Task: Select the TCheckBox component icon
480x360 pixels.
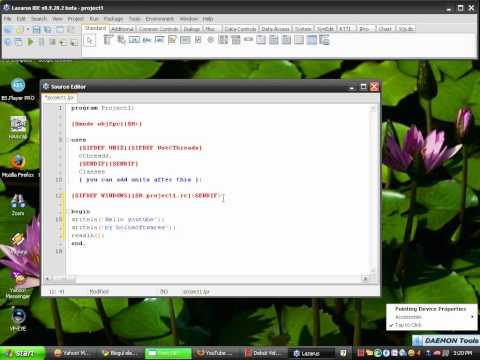Action: coord(198,40)
